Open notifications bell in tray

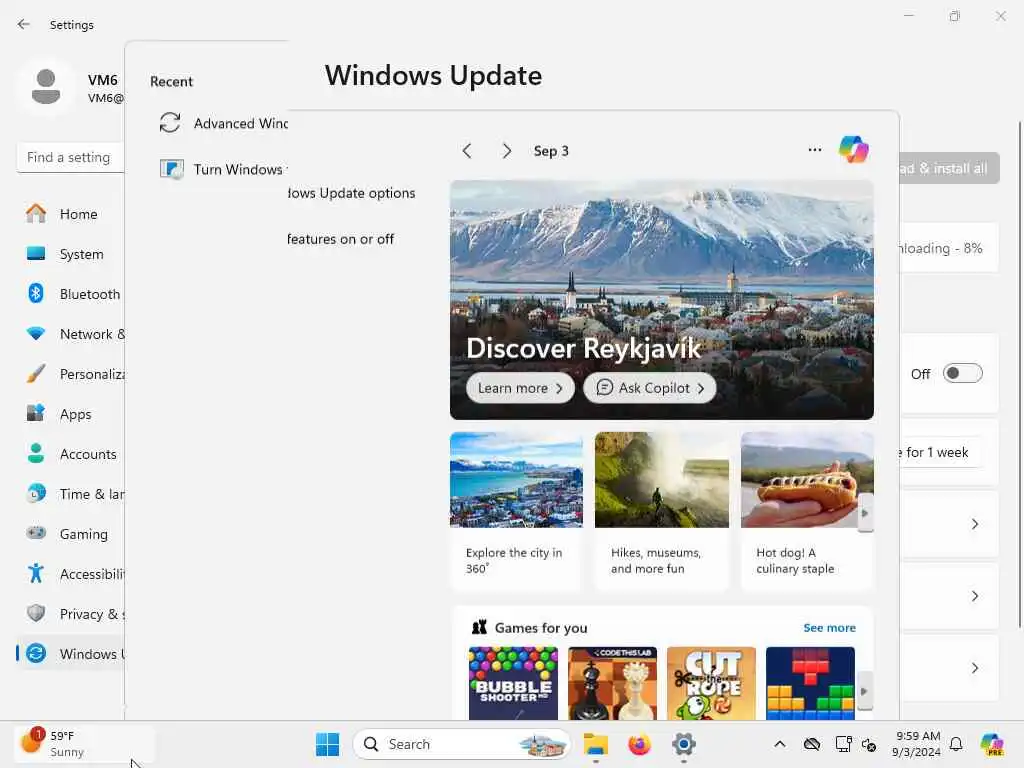point(956,744)
